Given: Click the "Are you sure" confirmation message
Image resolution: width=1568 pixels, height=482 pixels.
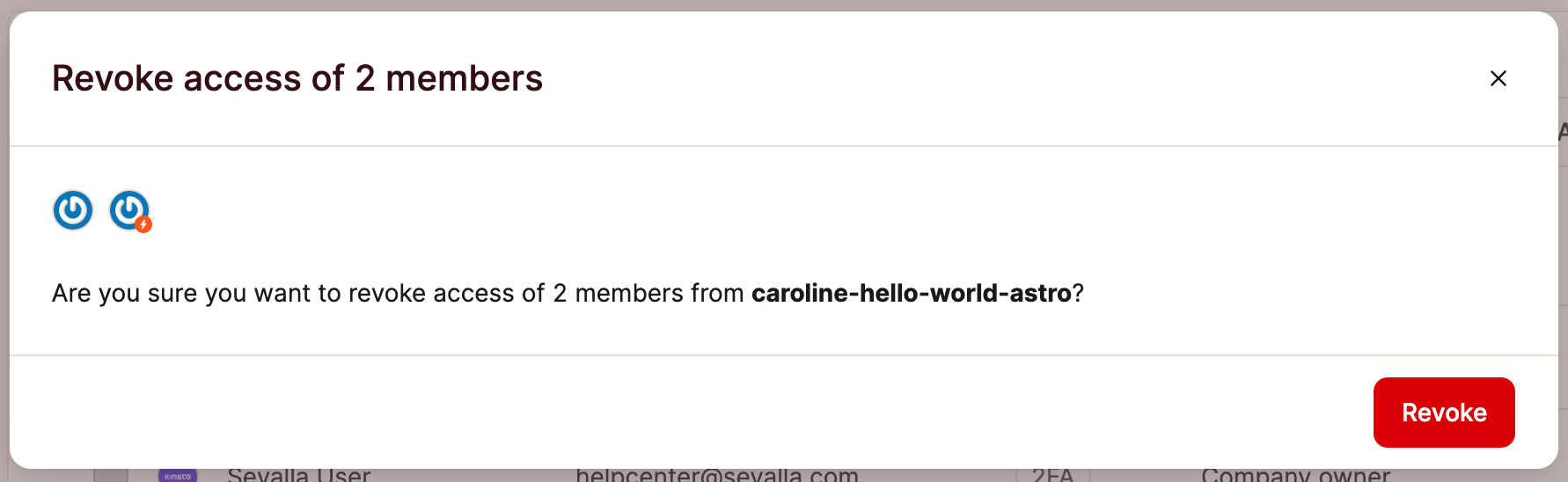Looking at the screenshot, I should 396,293.
